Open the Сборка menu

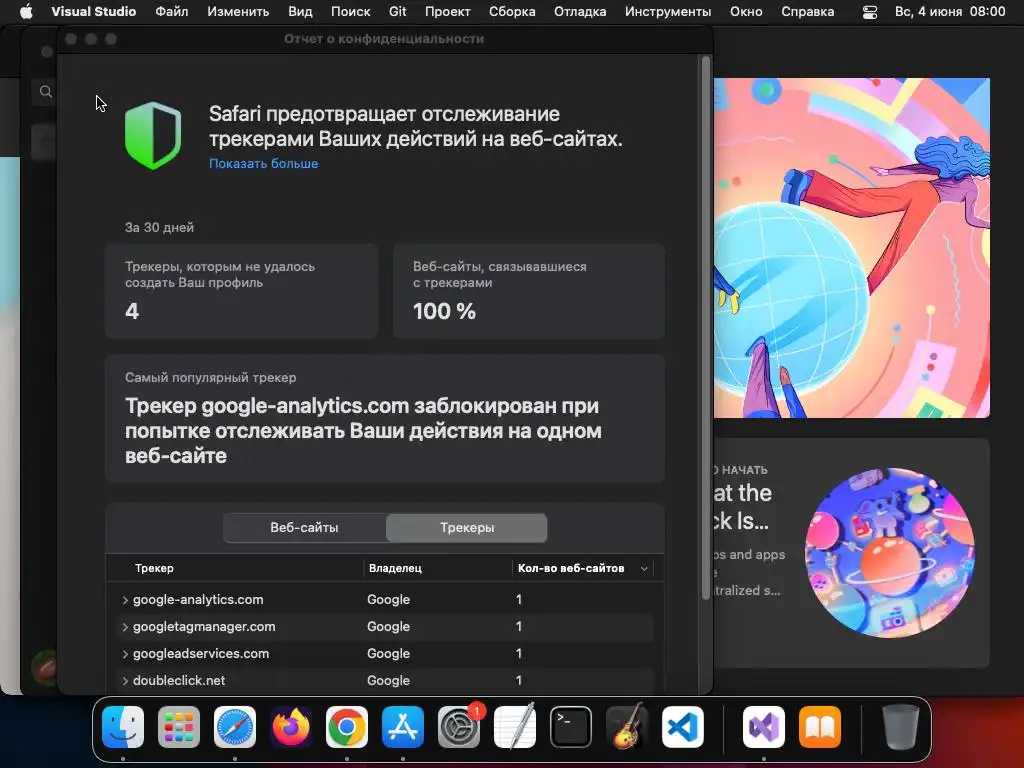(512, 12)
